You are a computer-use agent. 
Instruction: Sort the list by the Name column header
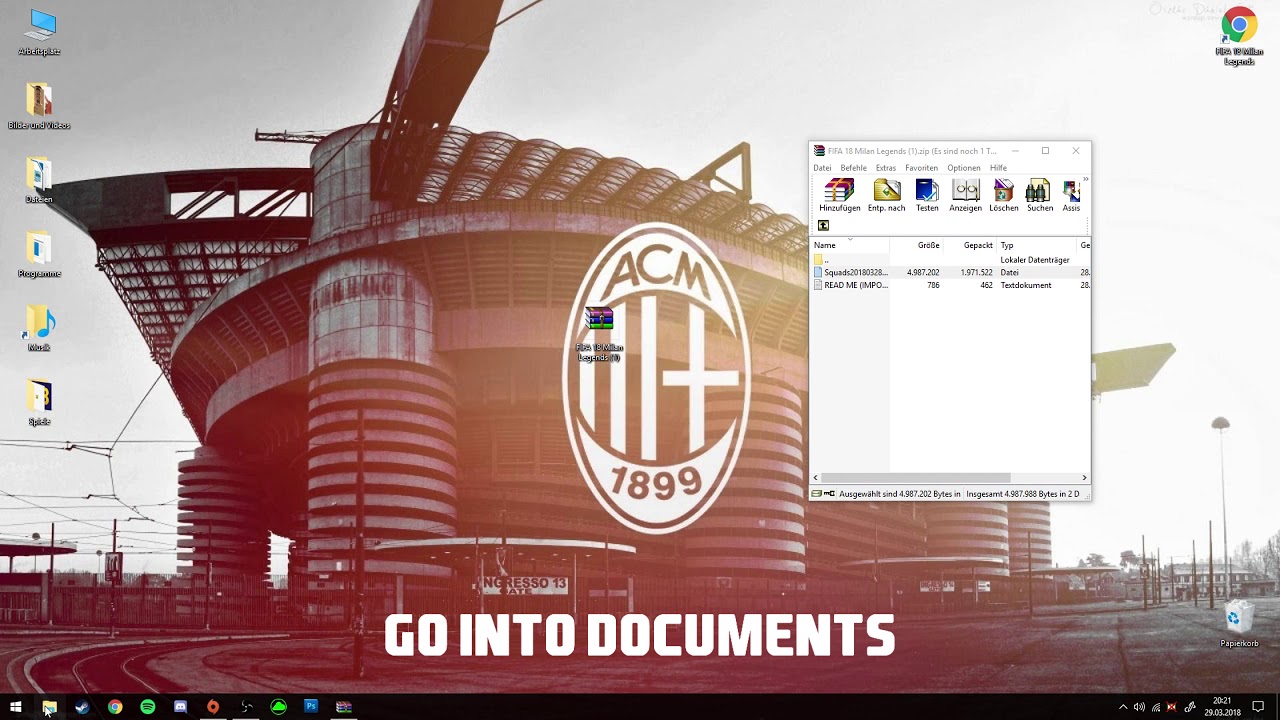(x=849, y=245)
